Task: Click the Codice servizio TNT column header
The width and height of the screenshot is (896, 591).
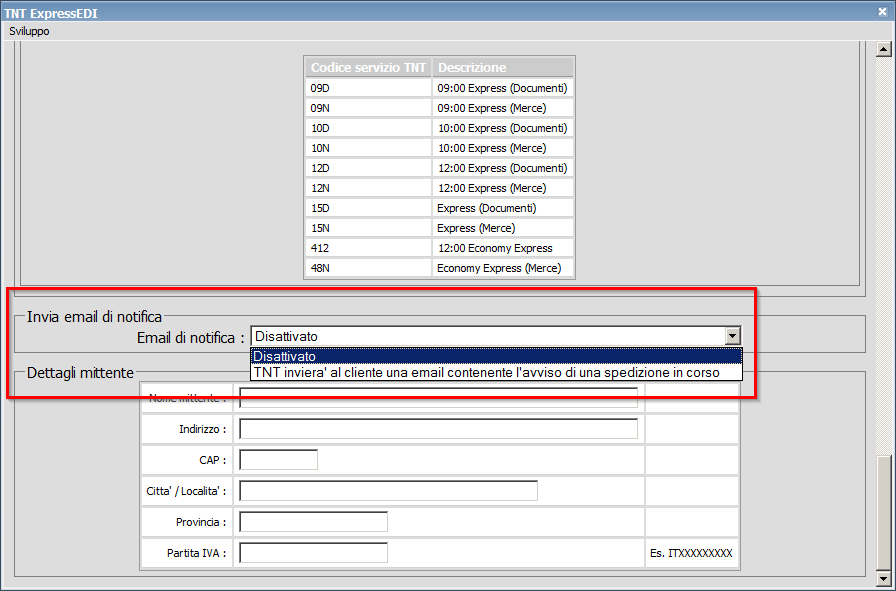Action: (x=368, y=67)
